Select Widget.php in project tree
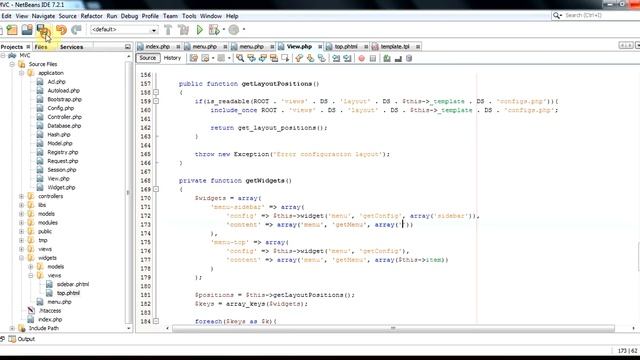This screenshot has height=360, width=640. [x=61, y=187]
